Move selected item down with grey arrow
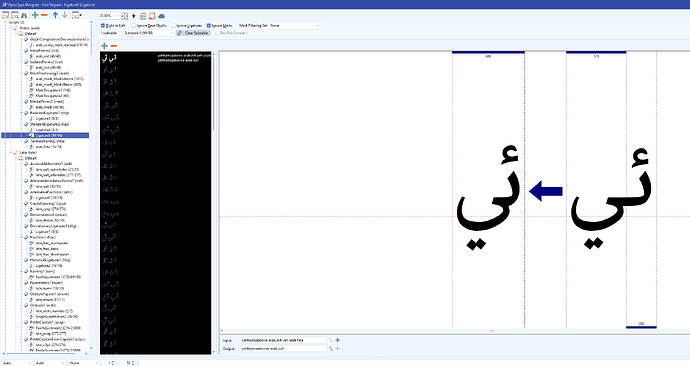 pos(65,15)
